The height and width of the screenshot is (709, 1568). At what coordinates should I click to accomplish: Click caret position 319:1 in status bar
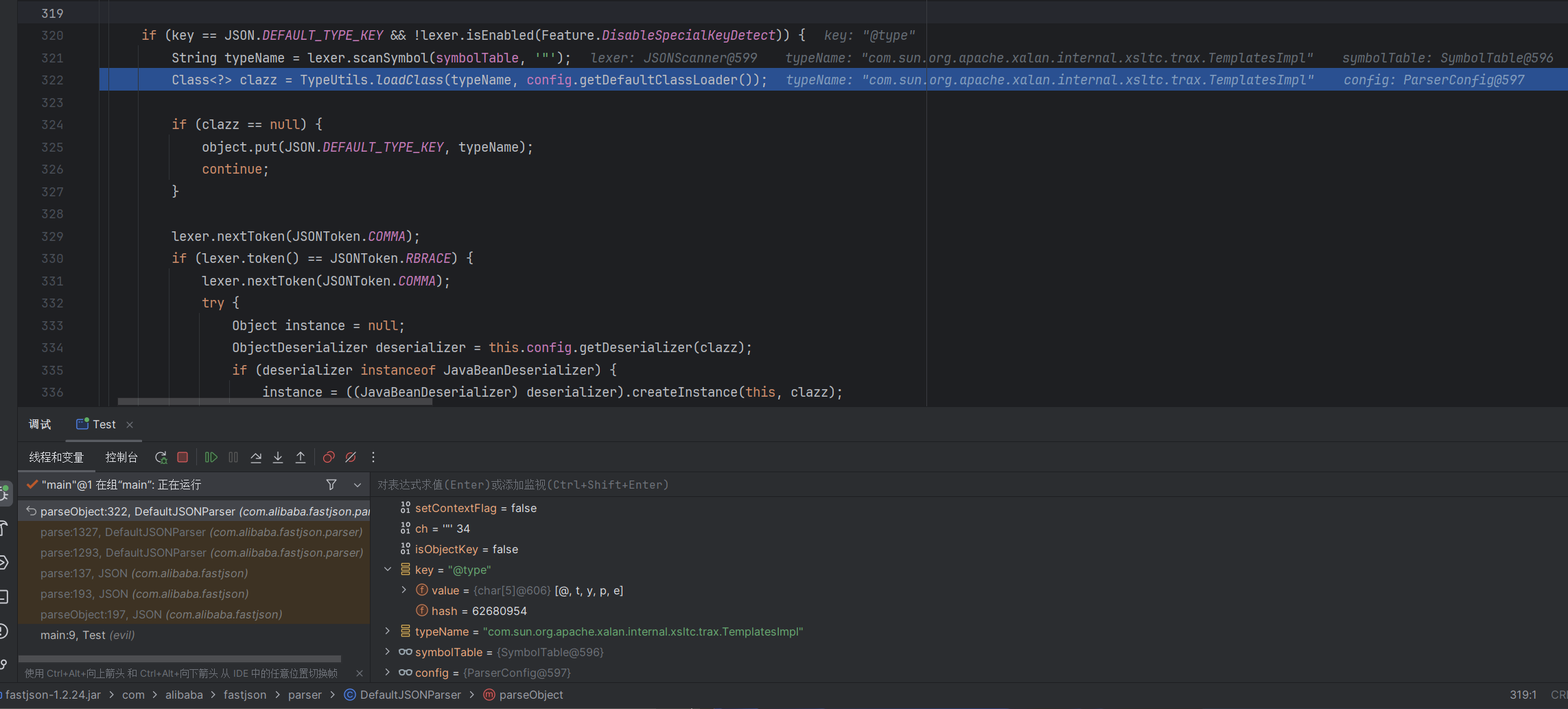pos(1523,695)
